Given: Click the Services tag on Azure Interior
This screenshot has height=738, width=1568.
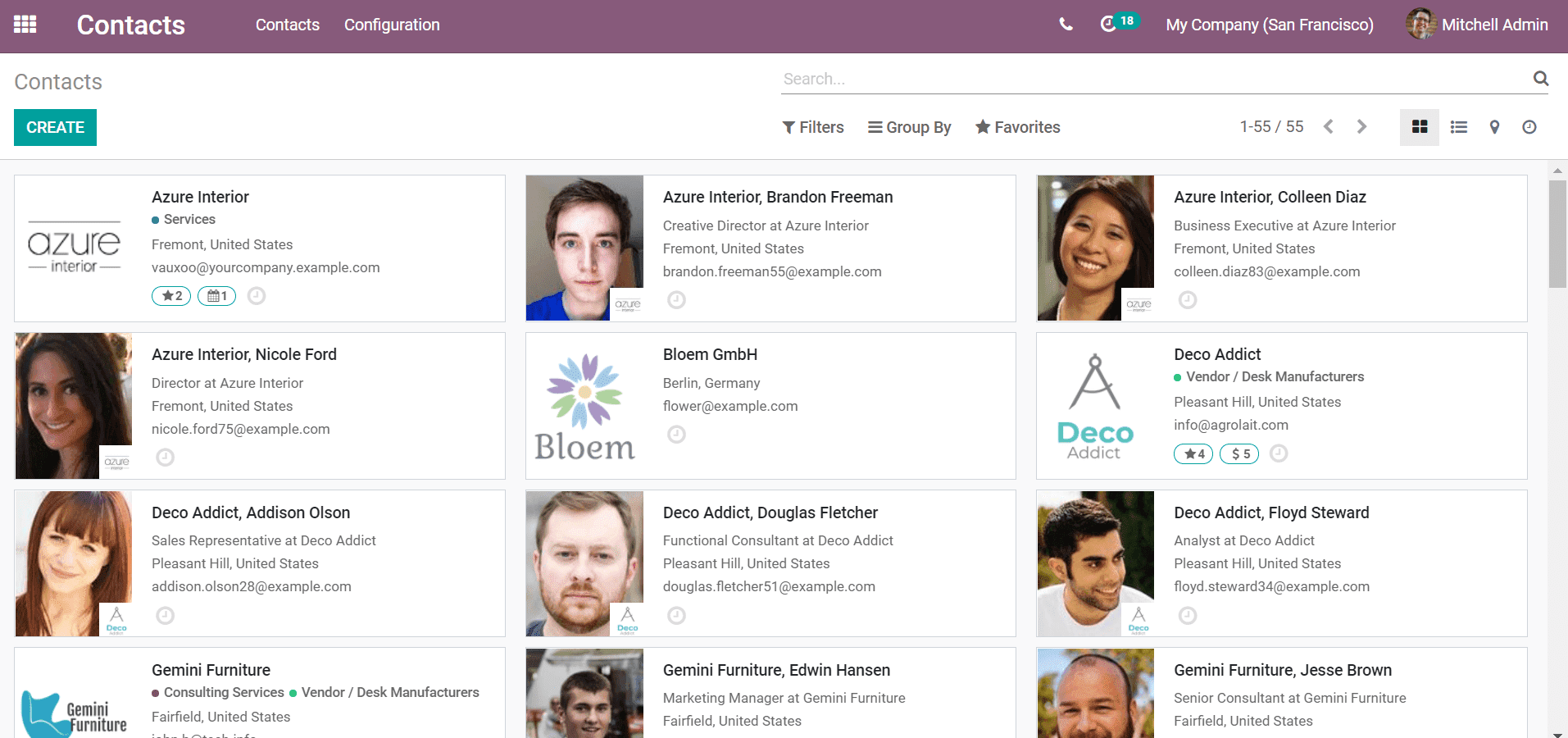Looking at the screenshot, I should tap(184, 219).
